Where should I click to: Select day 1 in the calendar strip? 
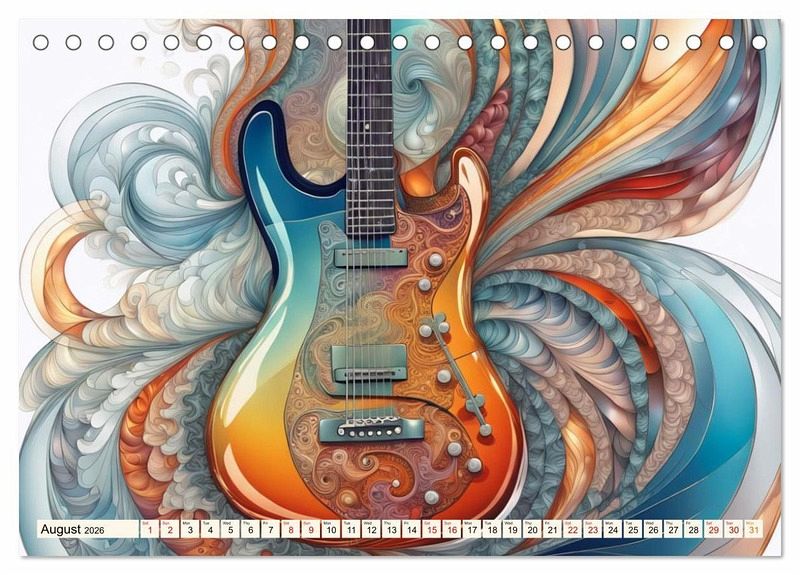(149, 529)
